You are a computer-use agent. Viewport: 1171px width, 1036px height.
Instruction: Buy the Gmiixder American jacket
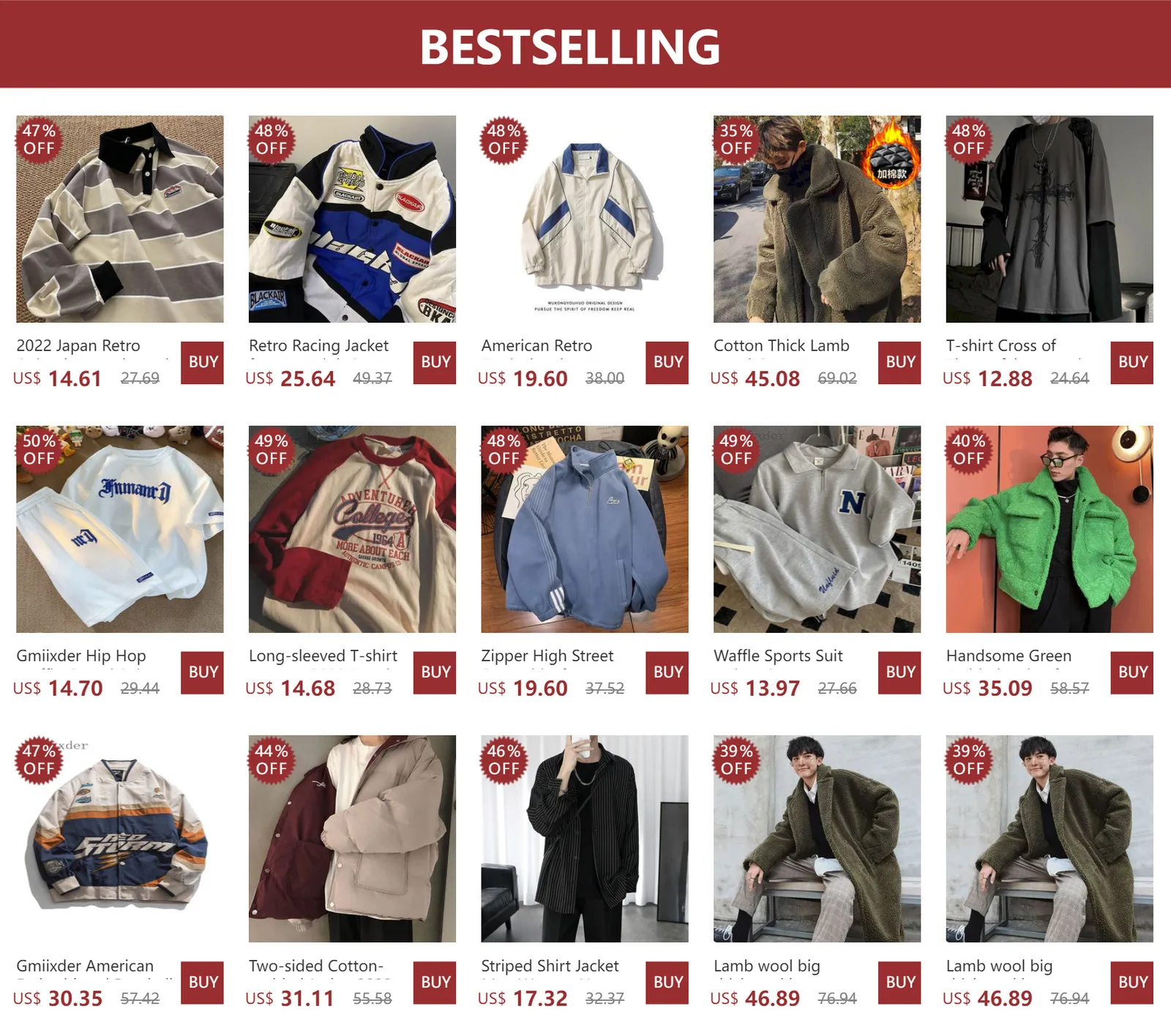click(x=203, y=983)
